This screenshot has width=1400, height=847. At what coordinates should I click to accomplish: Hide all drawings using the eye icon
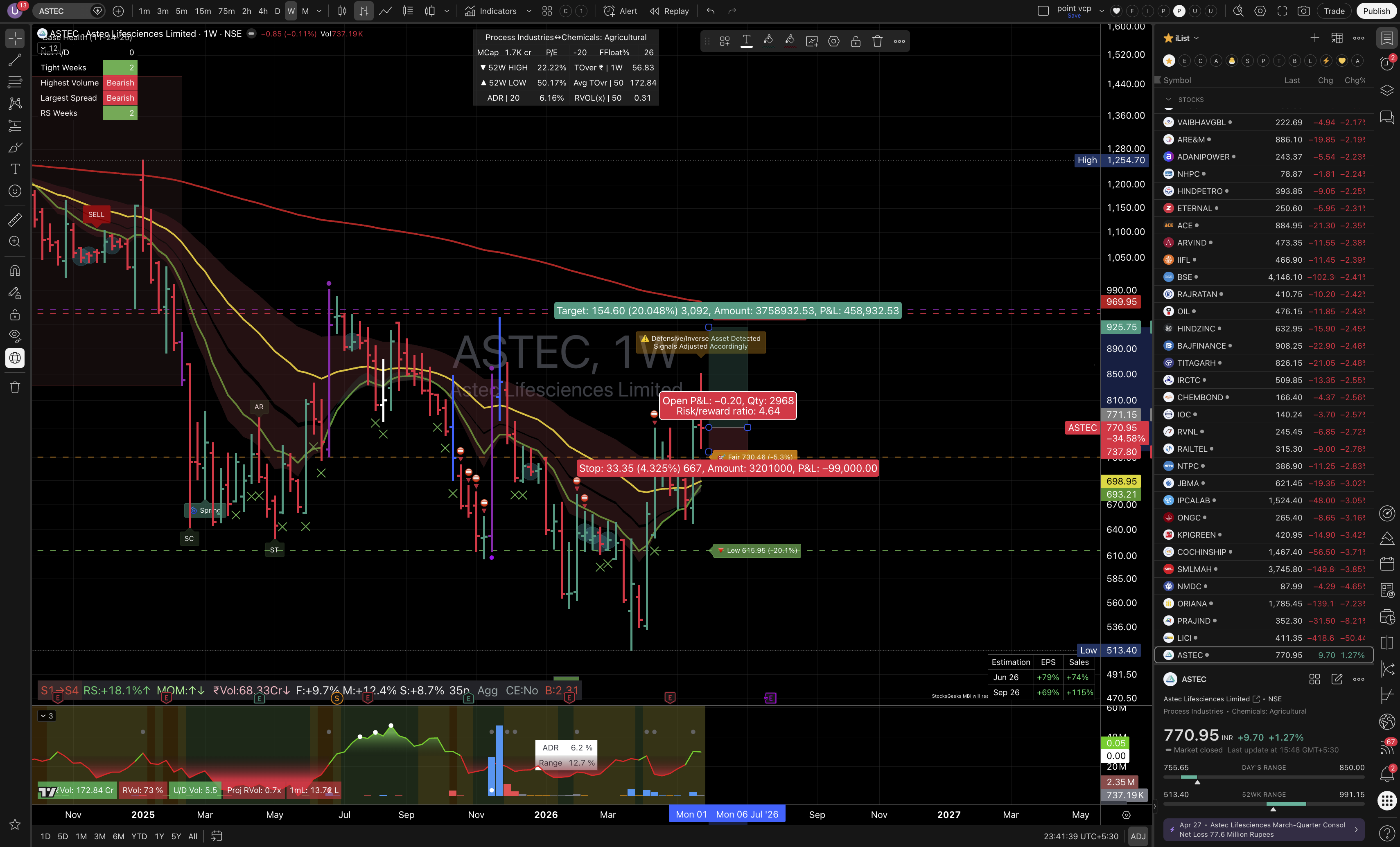pyautogui.click(x=15, y=336)
